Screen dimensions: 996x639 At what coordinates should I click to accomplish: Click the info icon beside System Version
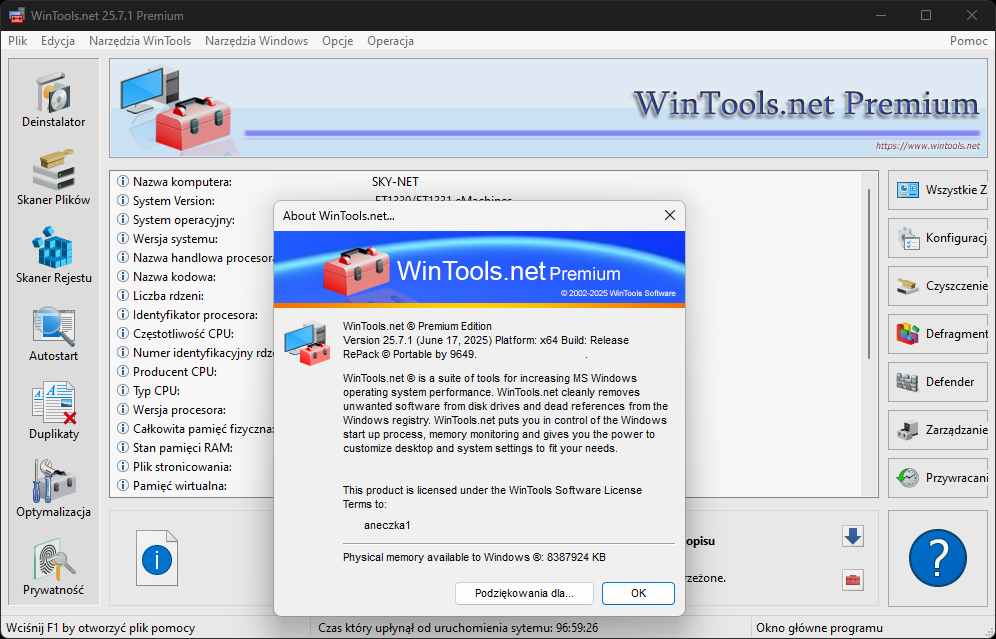point(123,201)
